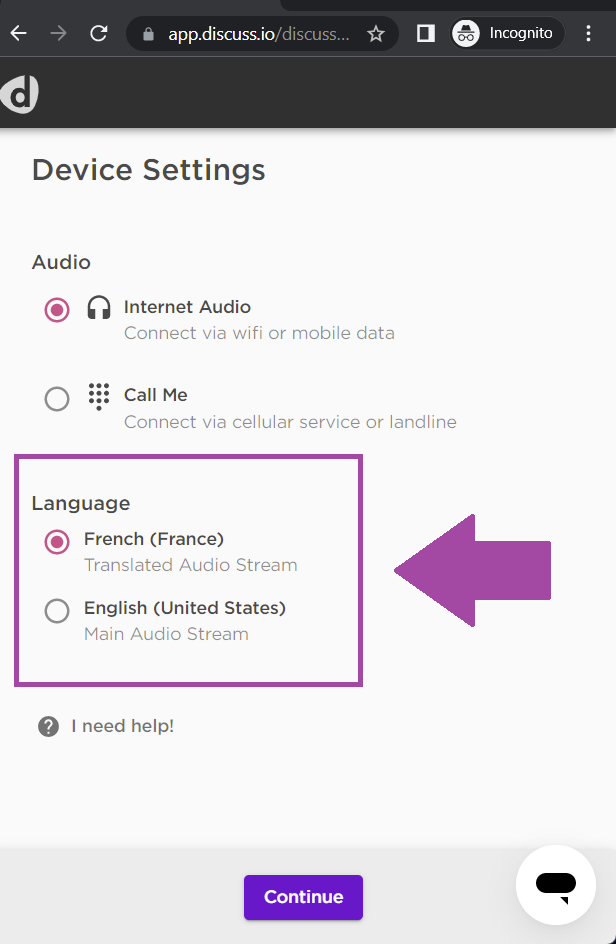
Task: Click the Continue button
Action: point(303,897)
